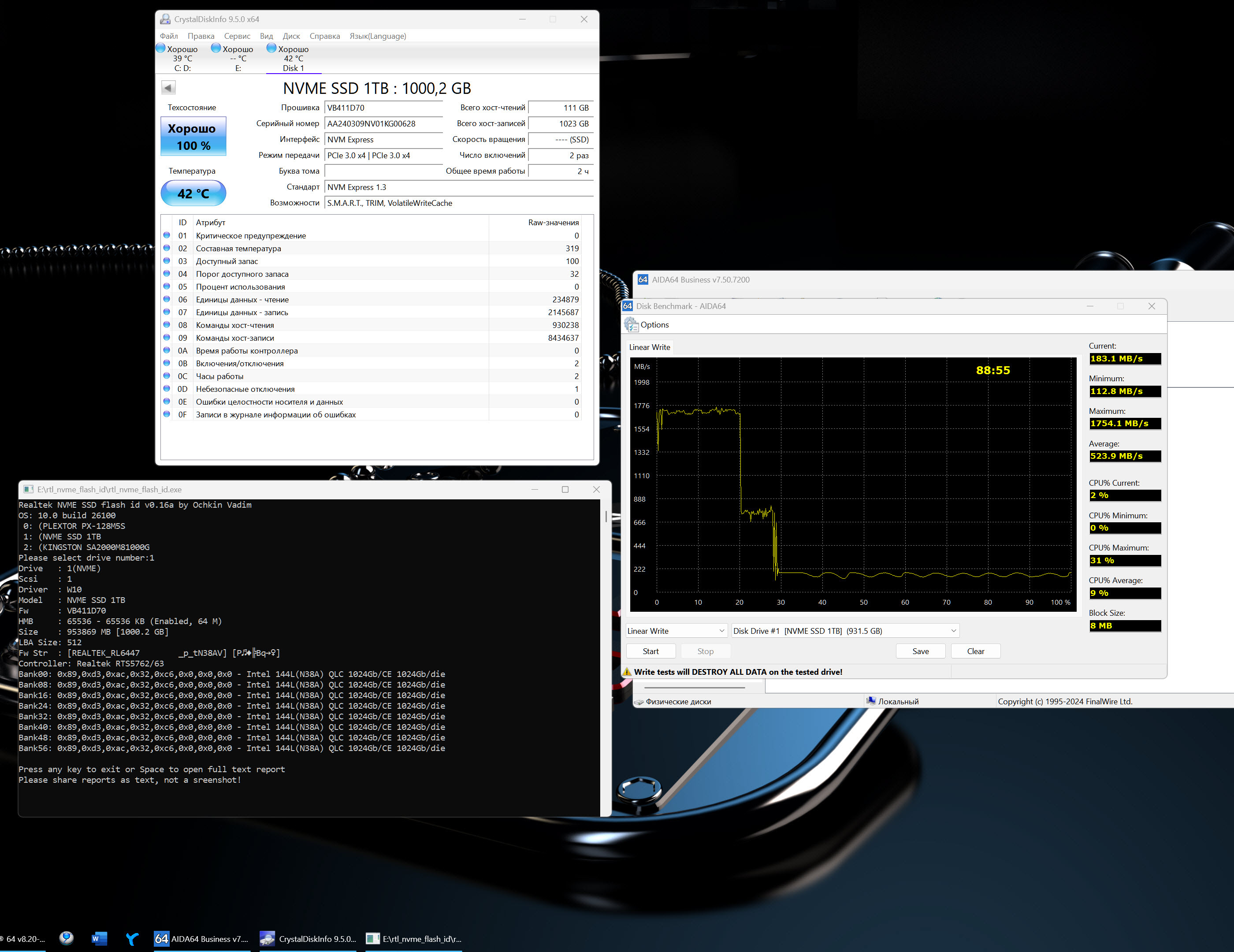
Task: Open the Язык(Language) menu
Action: 377,36
